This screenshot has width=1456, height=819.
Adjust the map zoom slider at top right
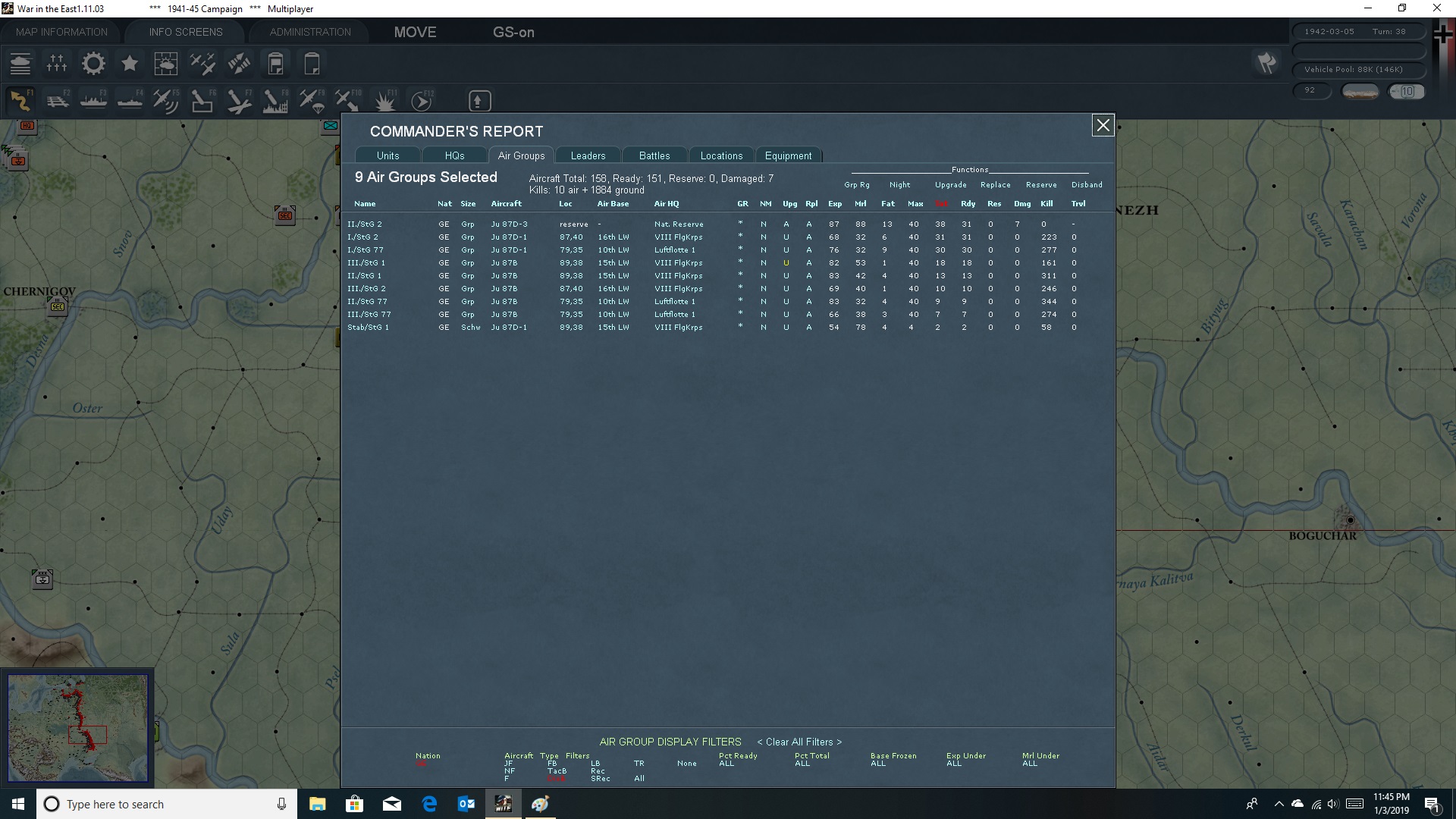point(1407,91)
